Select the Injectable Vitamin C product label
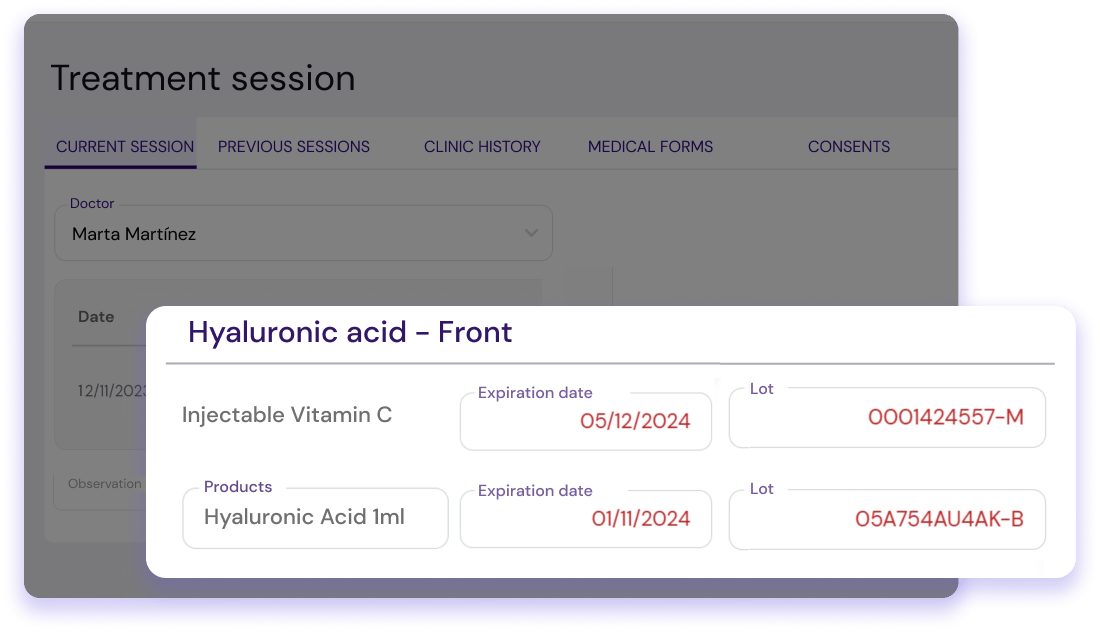Screen dimensions: 1100x632 [287, 415]
